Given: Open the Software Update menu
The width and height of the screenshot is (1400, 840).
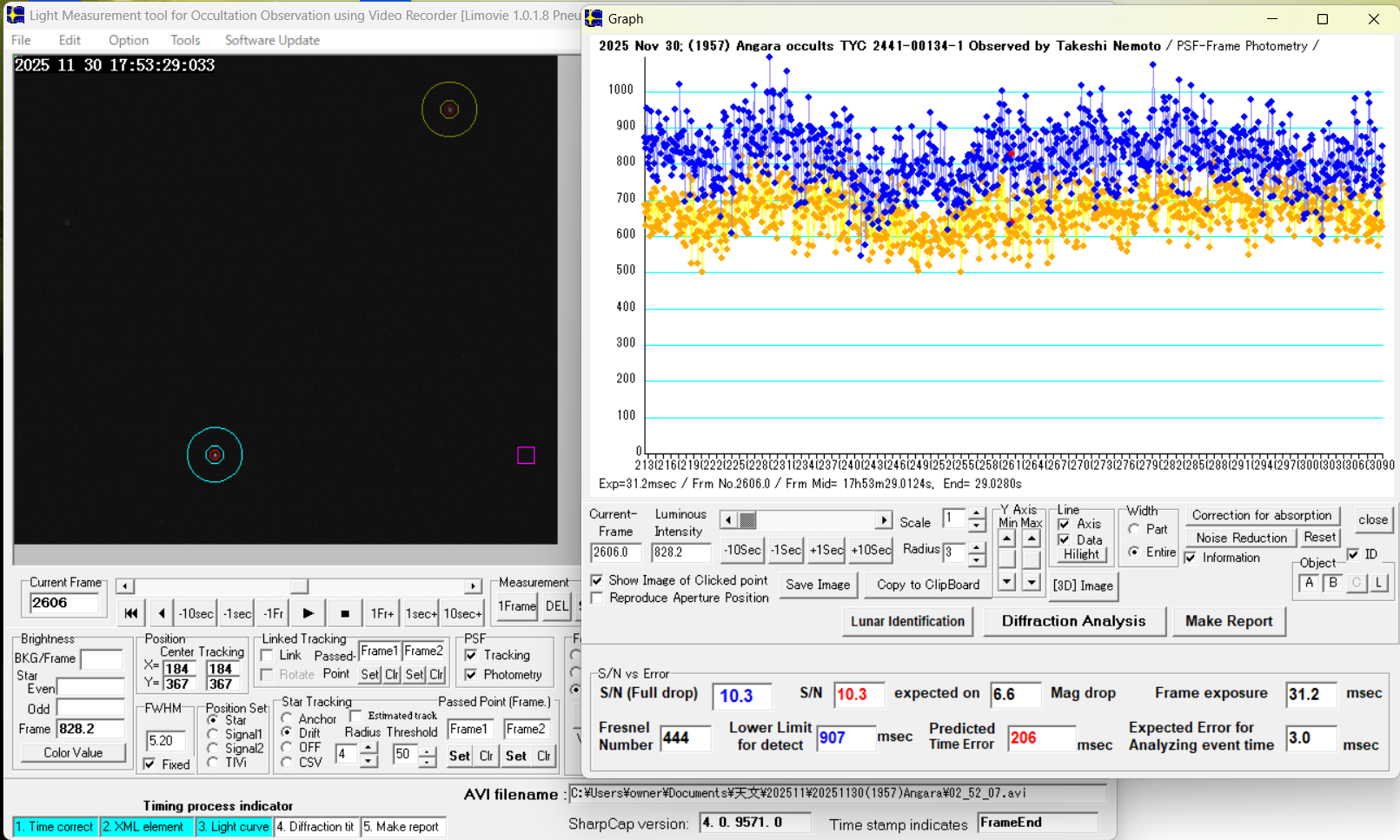Looking at the screenshot, I should [x=272, y=40].
